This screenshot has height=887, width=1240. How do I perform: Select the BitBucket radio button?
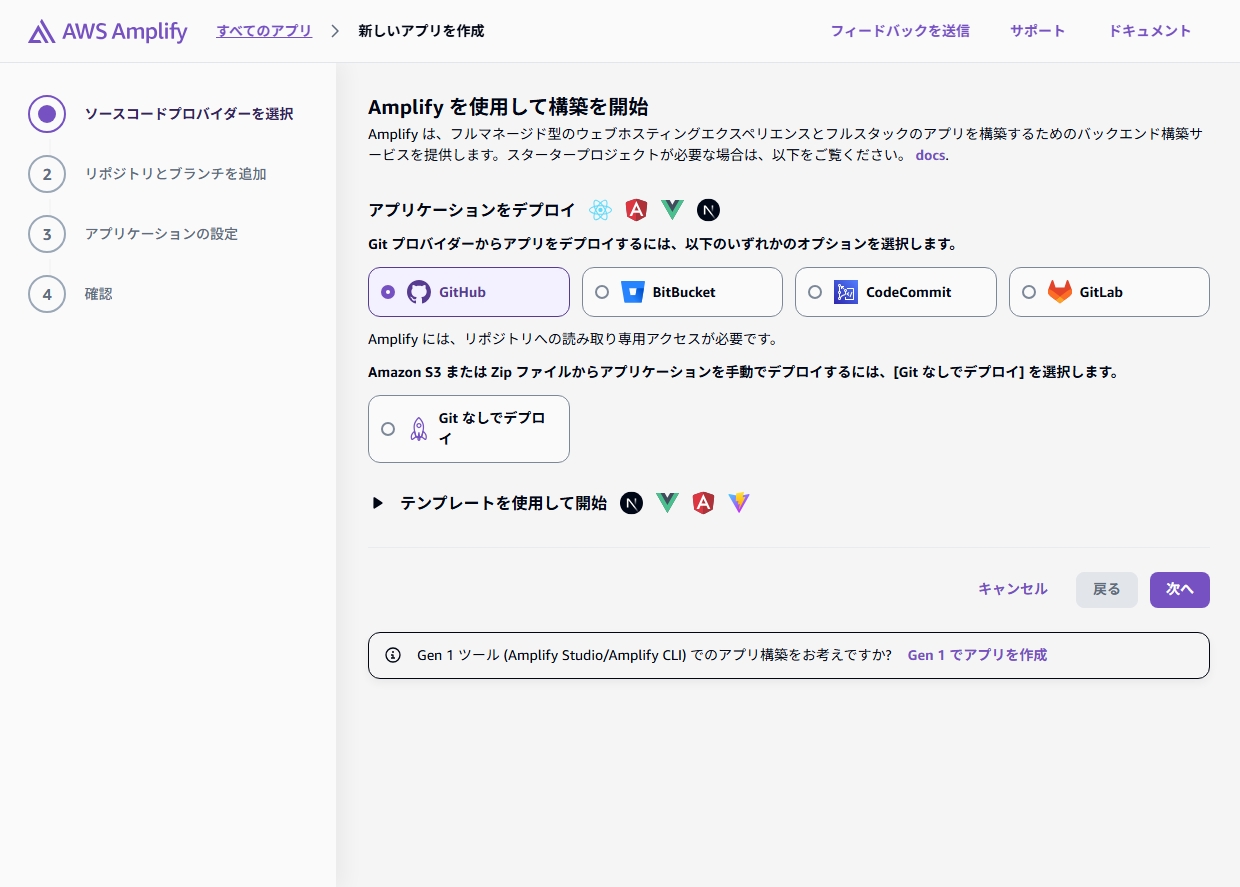pos(602,292)
